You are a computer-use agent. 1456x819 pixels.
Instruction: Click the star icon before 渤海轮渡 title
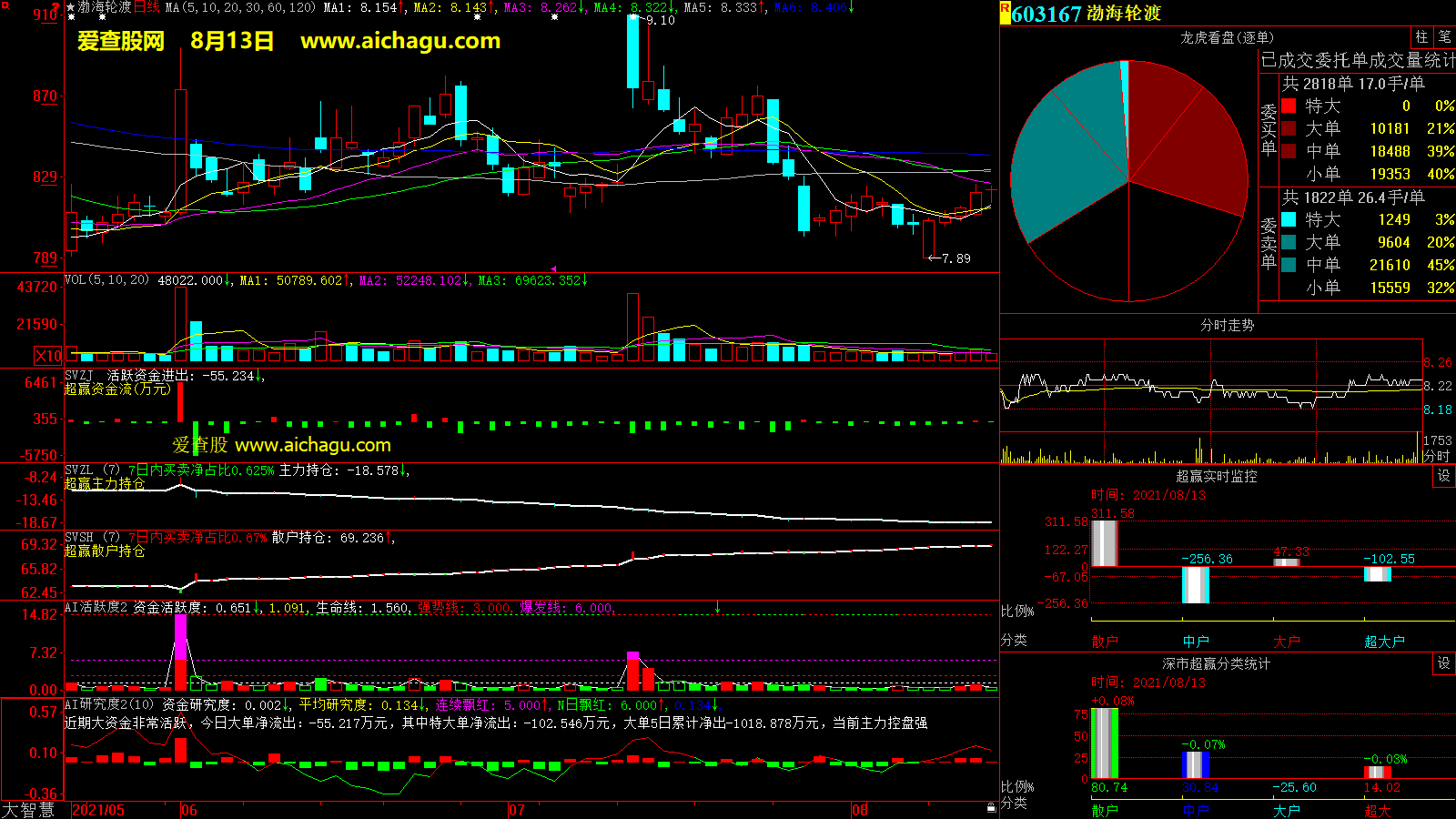coord(71,7)
